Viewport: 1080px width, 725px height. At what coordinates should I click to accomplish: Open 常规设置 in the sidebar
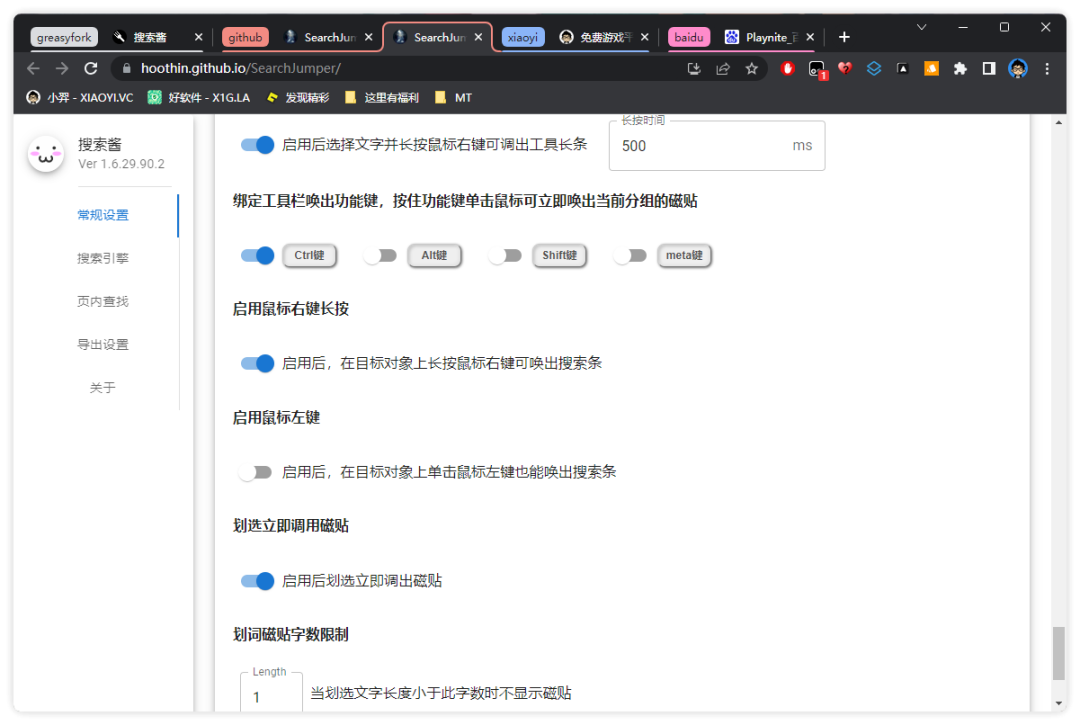[x=103, y=215]
